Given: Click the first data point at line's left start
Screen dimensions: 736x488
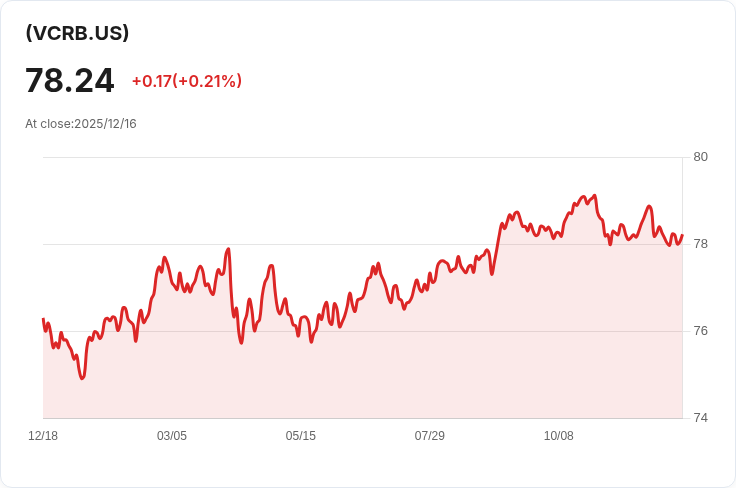Looking at the screenshot, I should pyautogui.click(x=43, y=319).
